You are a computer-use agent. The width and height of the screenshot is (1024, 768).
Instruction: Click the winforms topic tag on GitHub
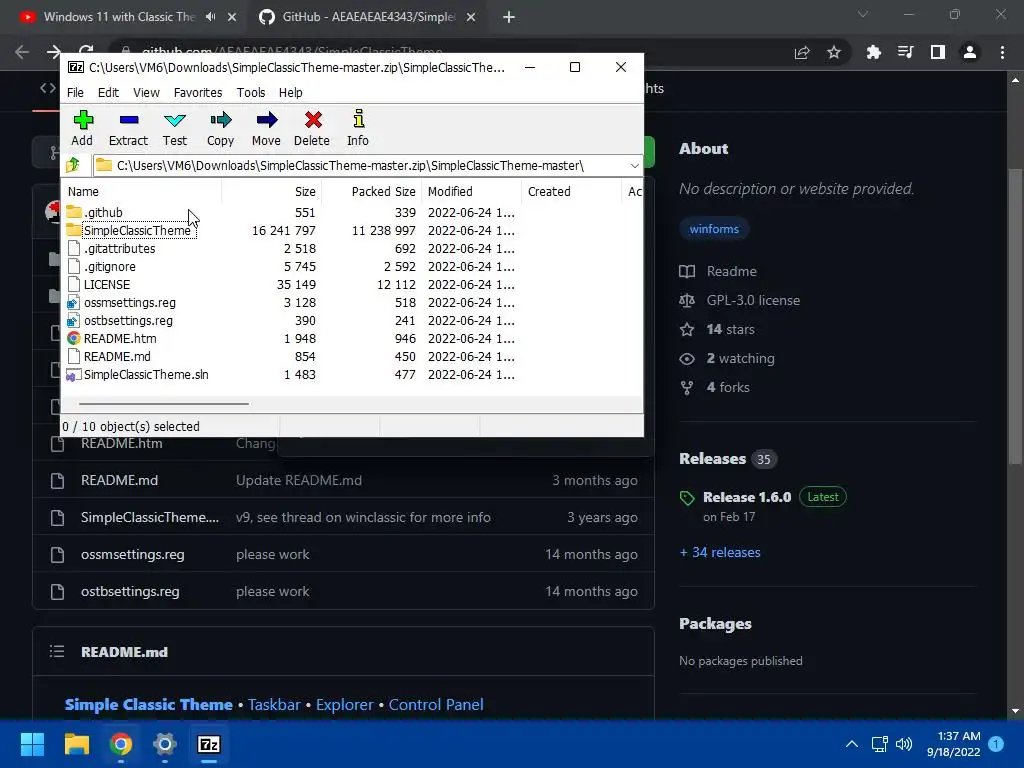714,229
